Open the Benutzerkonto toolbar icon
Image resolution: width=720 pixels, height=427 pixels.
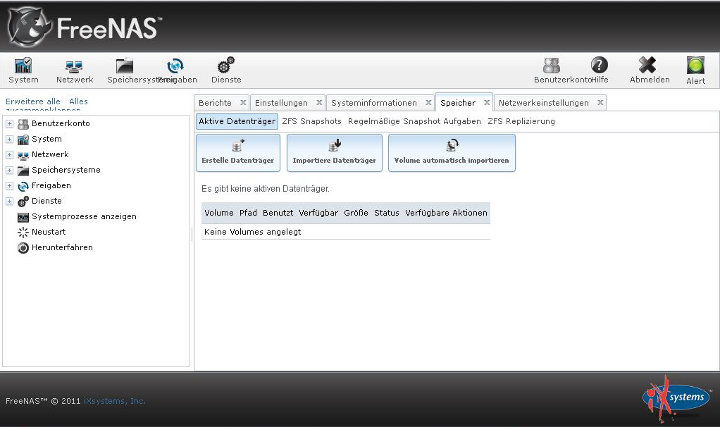pyautogui.click(x=551, y=66)
